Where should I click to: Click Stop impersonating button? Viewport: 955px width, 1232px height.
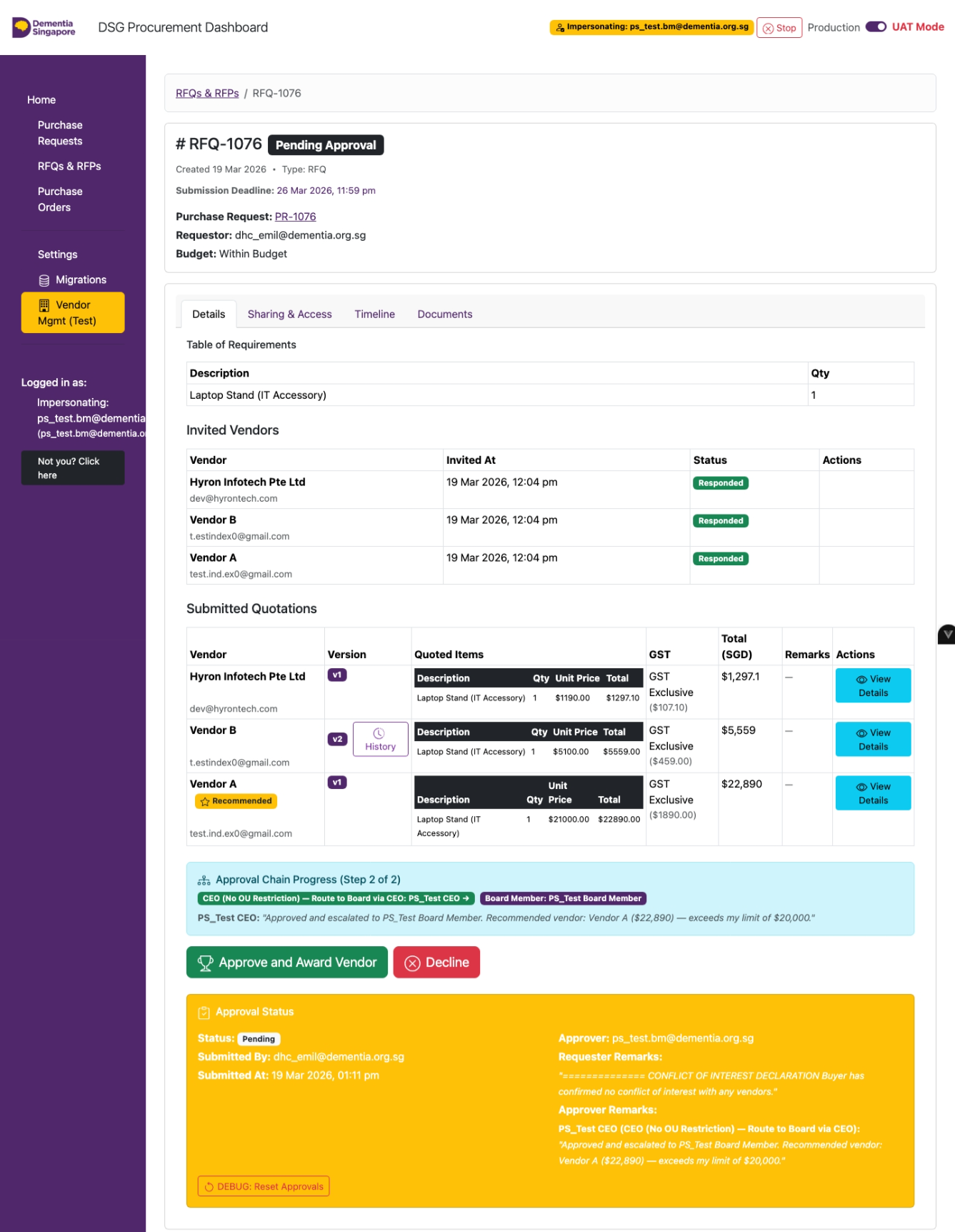pyautogui.click(x=779, y=28)
